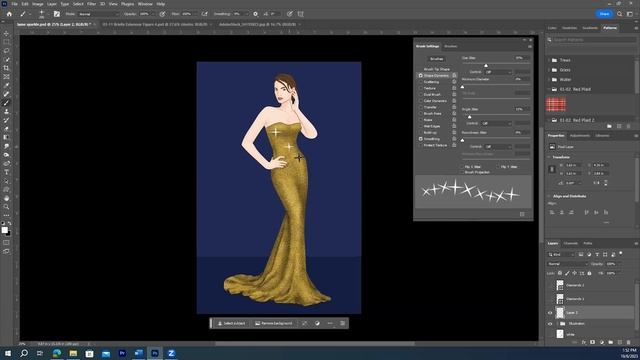Expand the Grass pattern folder
This screenshot has width=640, height=360.
[x=549, y=70]
